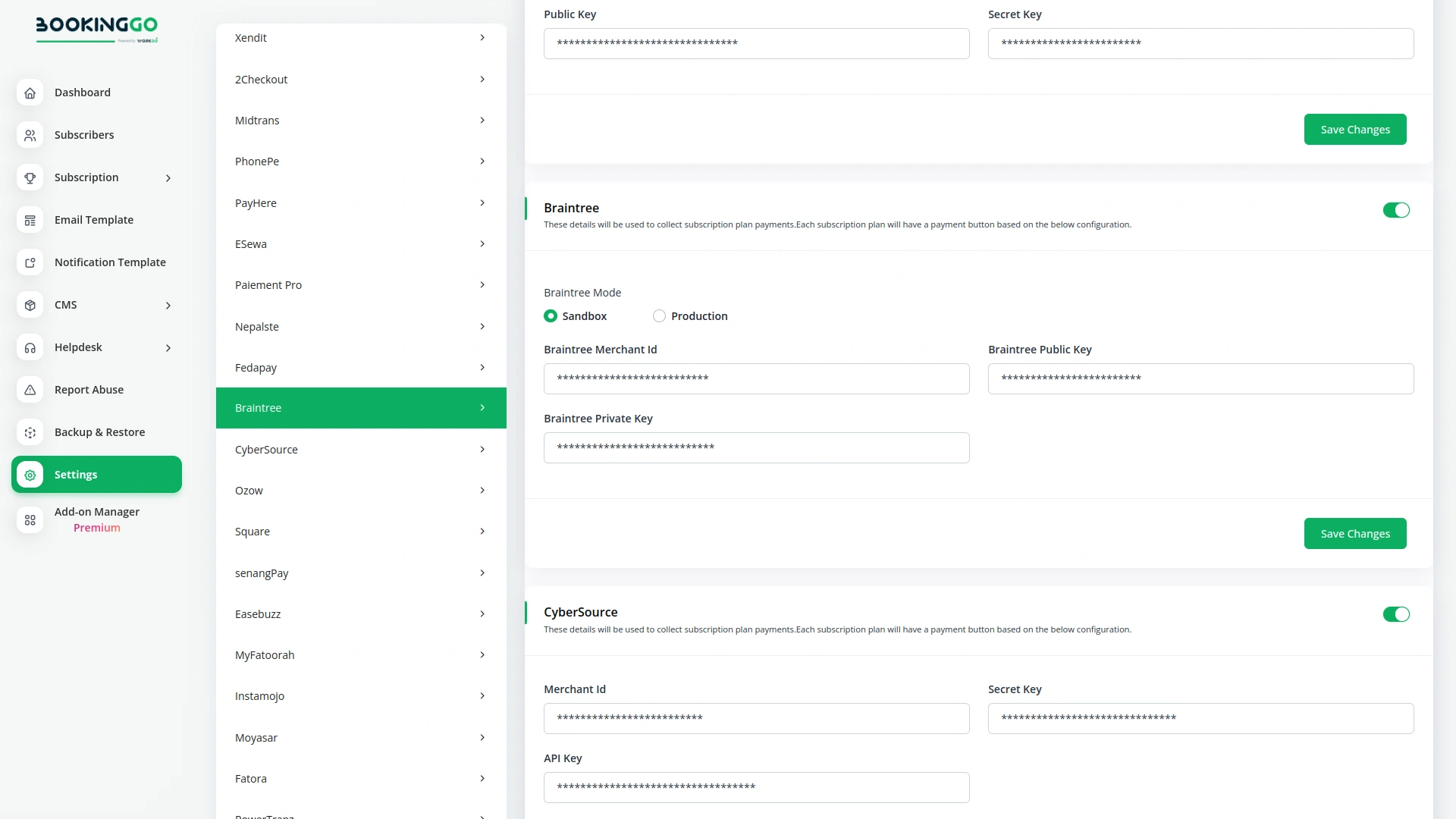Select the Report Abuse warning icon
1456x819 pixels.
30,390
